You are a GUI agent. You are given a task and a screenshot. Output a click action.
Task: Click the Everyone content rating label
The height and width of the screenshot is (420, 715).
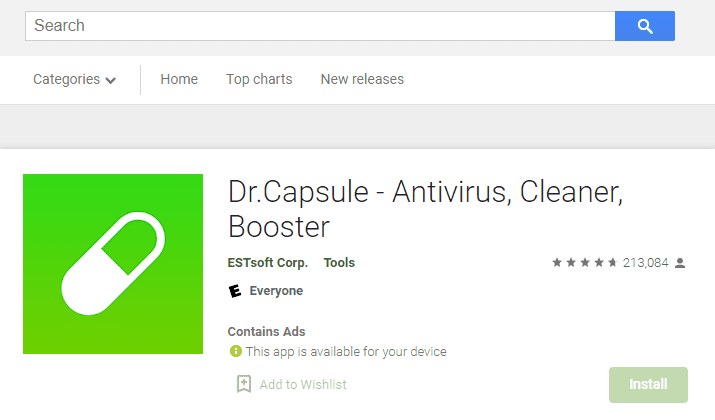276,291
